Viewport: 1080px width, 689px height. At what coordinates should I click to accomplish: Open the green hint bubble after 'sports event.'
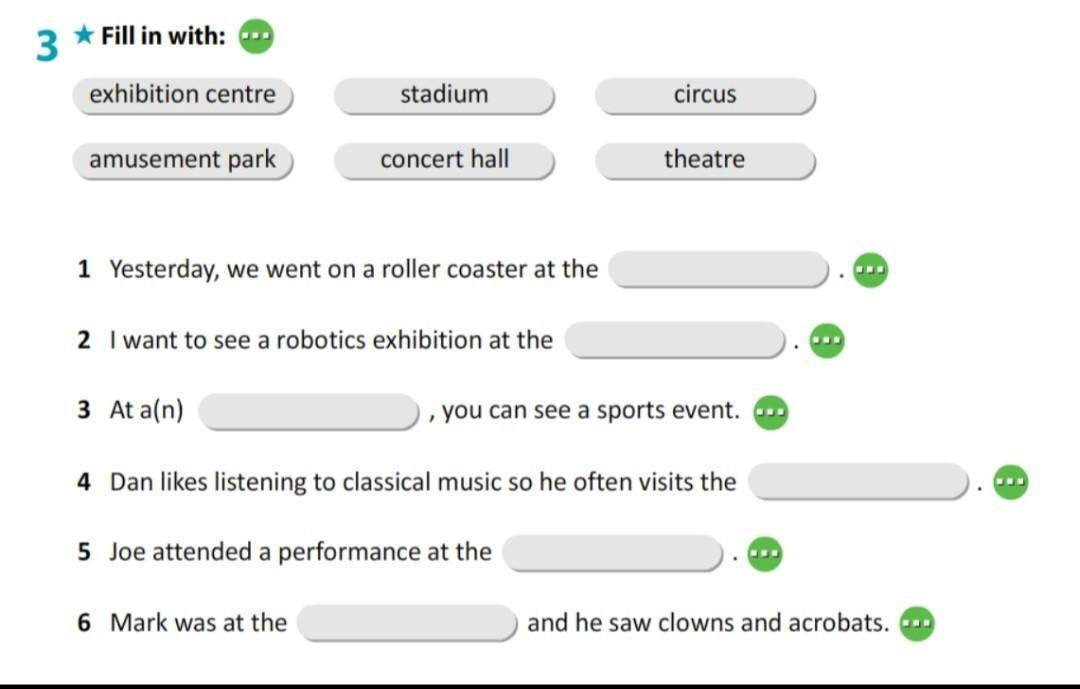(x=771, y=413)
